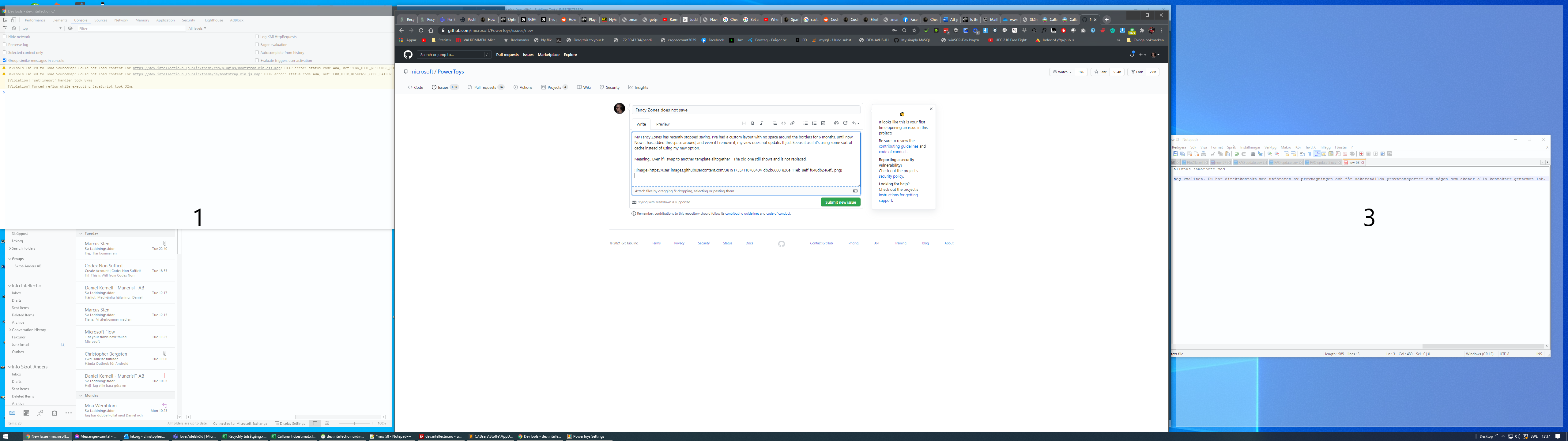Add a numbered list in the issue editor
Image resolution: width=1568 pixels, height=441 pixels.
(x=814, y=123)
